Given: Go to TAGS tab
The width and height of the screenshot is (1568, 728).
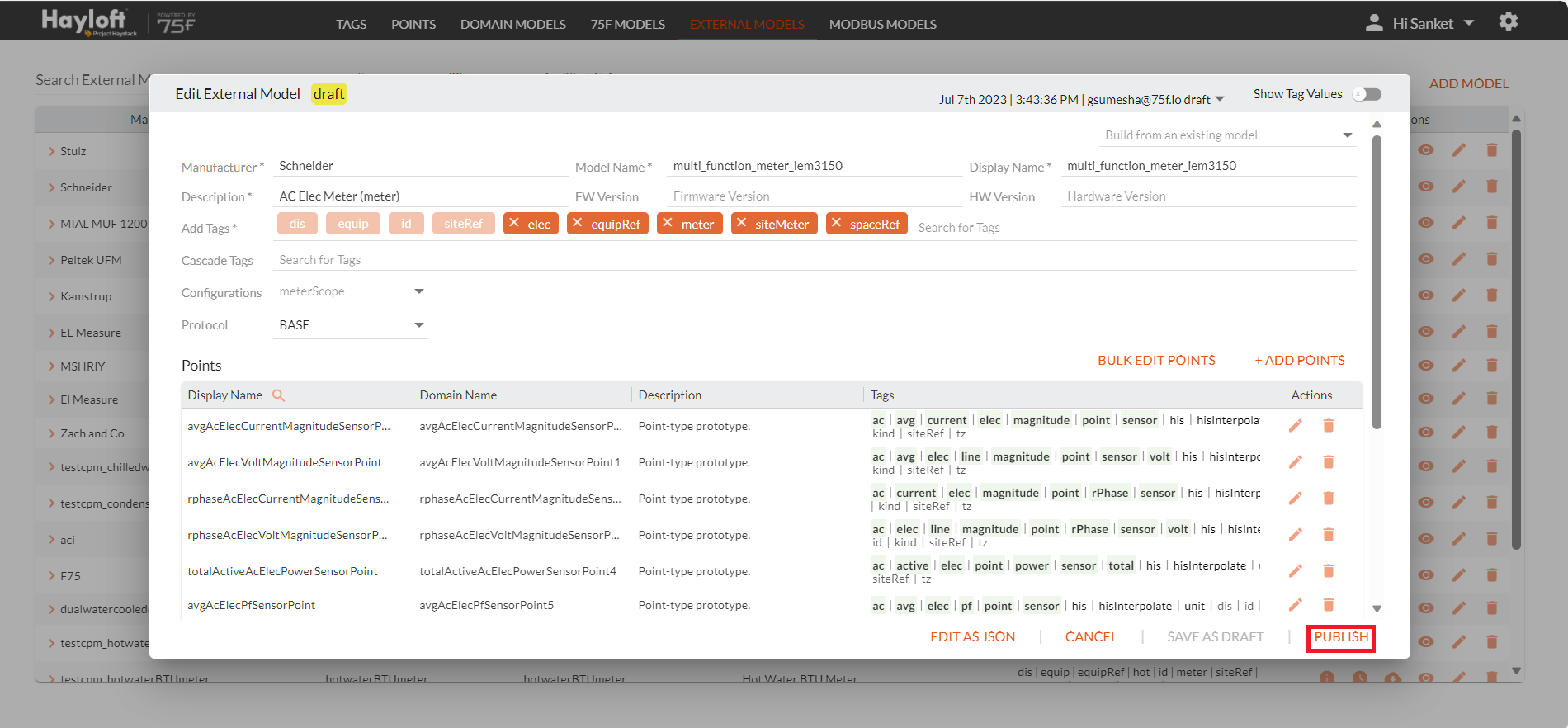Looking at the screenshot, I should (351, 24).
